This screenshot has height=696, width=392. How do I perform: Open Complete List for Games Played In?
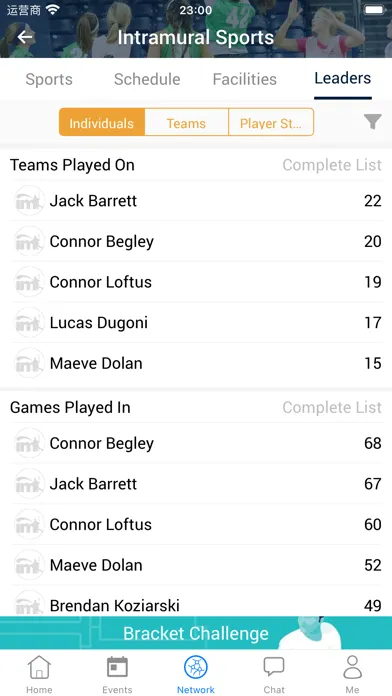point(332,407)
